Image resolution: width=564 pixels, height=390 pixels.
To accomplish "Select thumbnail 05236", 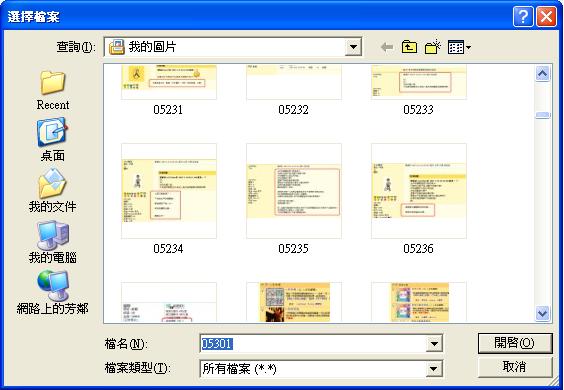I will click(x=419, y=191).
